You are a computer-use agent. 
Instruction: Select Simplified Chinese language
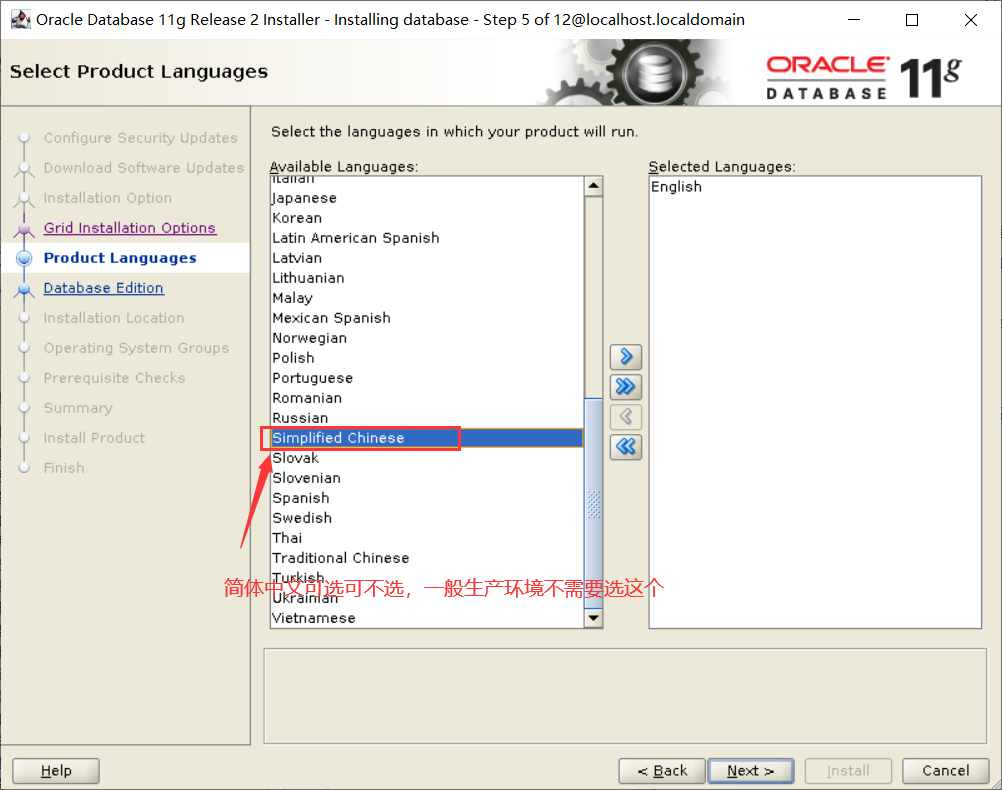tap(427, 438)
